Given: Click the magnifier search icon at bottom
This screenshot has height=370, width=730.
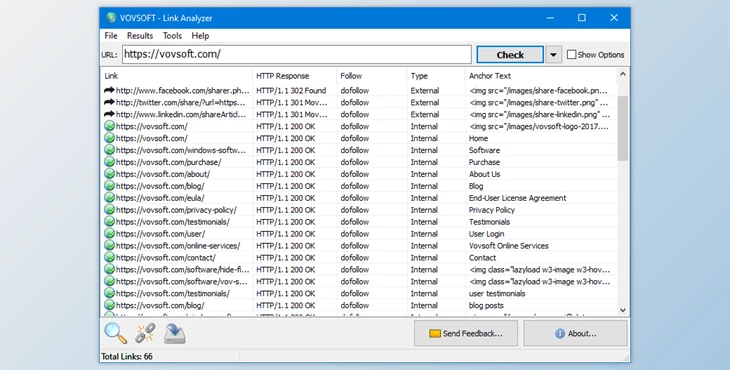Looking at the screenshot, I should pos(115,333).
